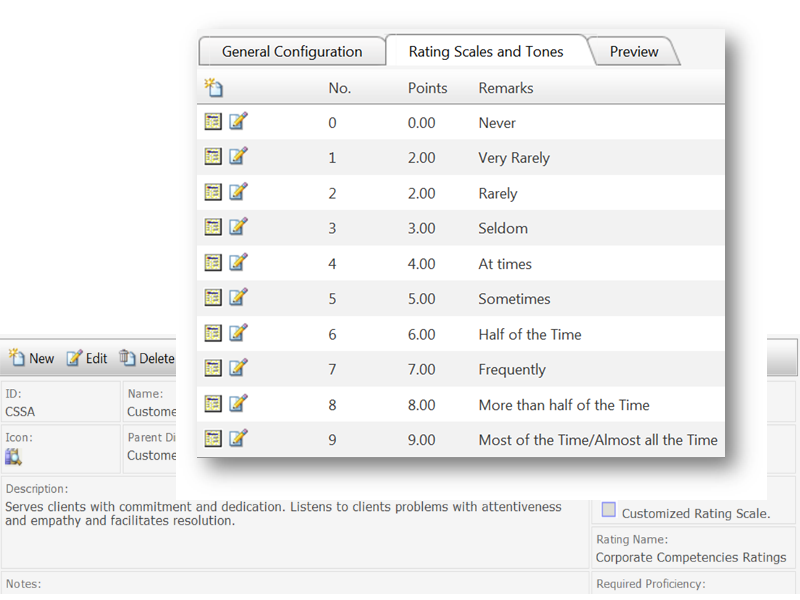Switch to the General Configuration tab
This screenshot has width=800, height=600.
click(x=292, y=52)
